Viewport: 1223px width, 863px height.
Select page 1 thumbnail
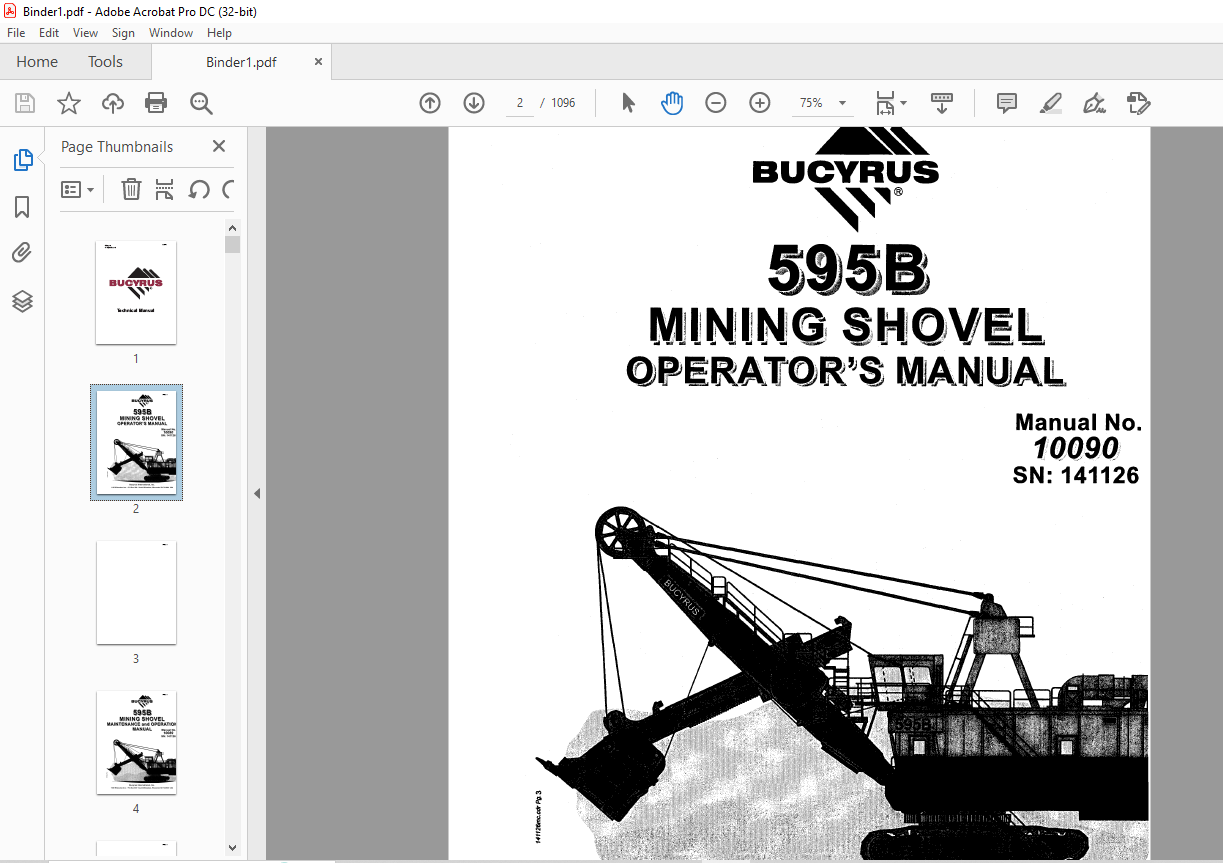[x=136, y=293]
